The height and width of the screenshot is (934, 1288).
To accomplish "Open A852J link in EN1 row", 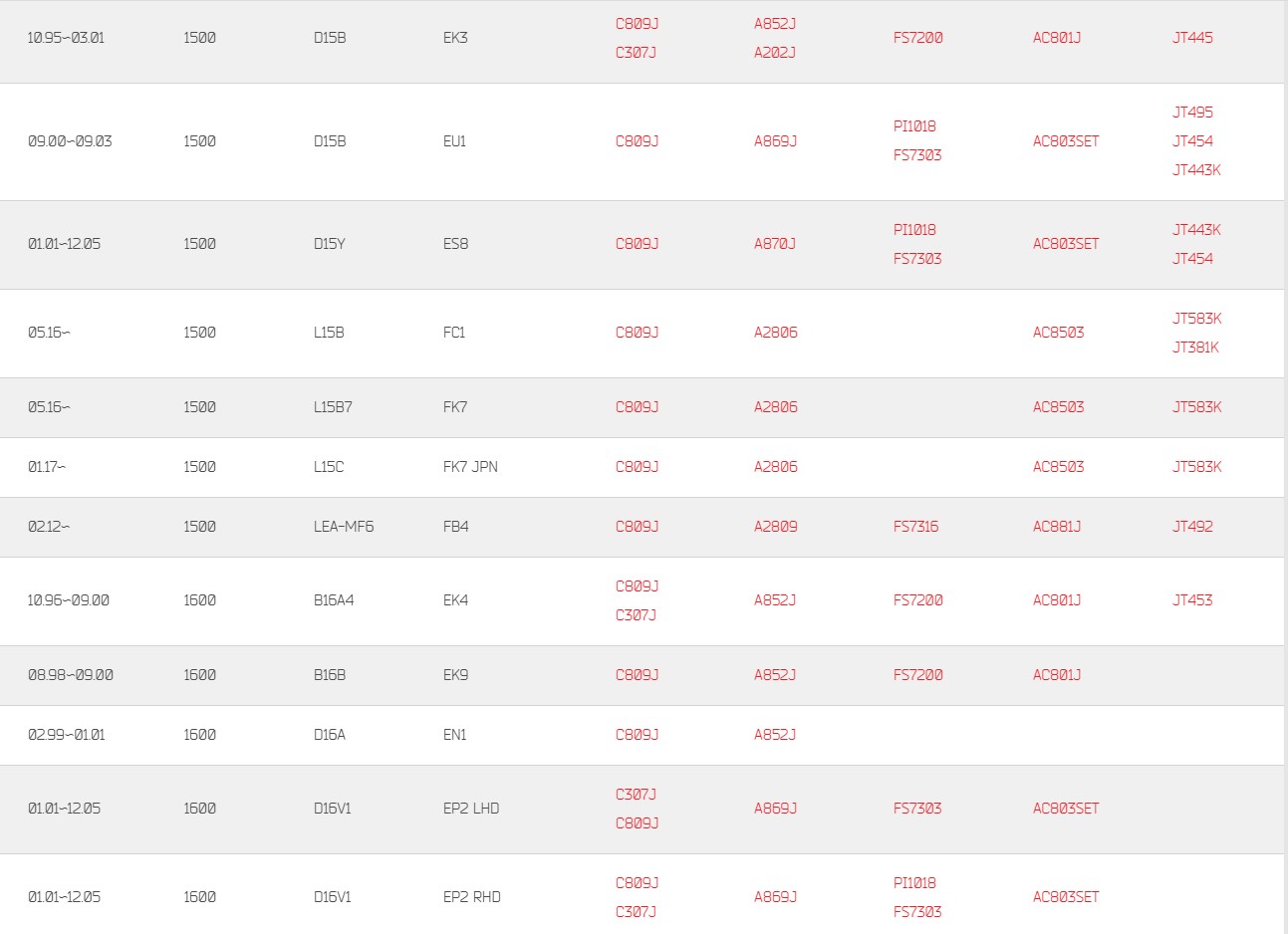I will [774, 735].
